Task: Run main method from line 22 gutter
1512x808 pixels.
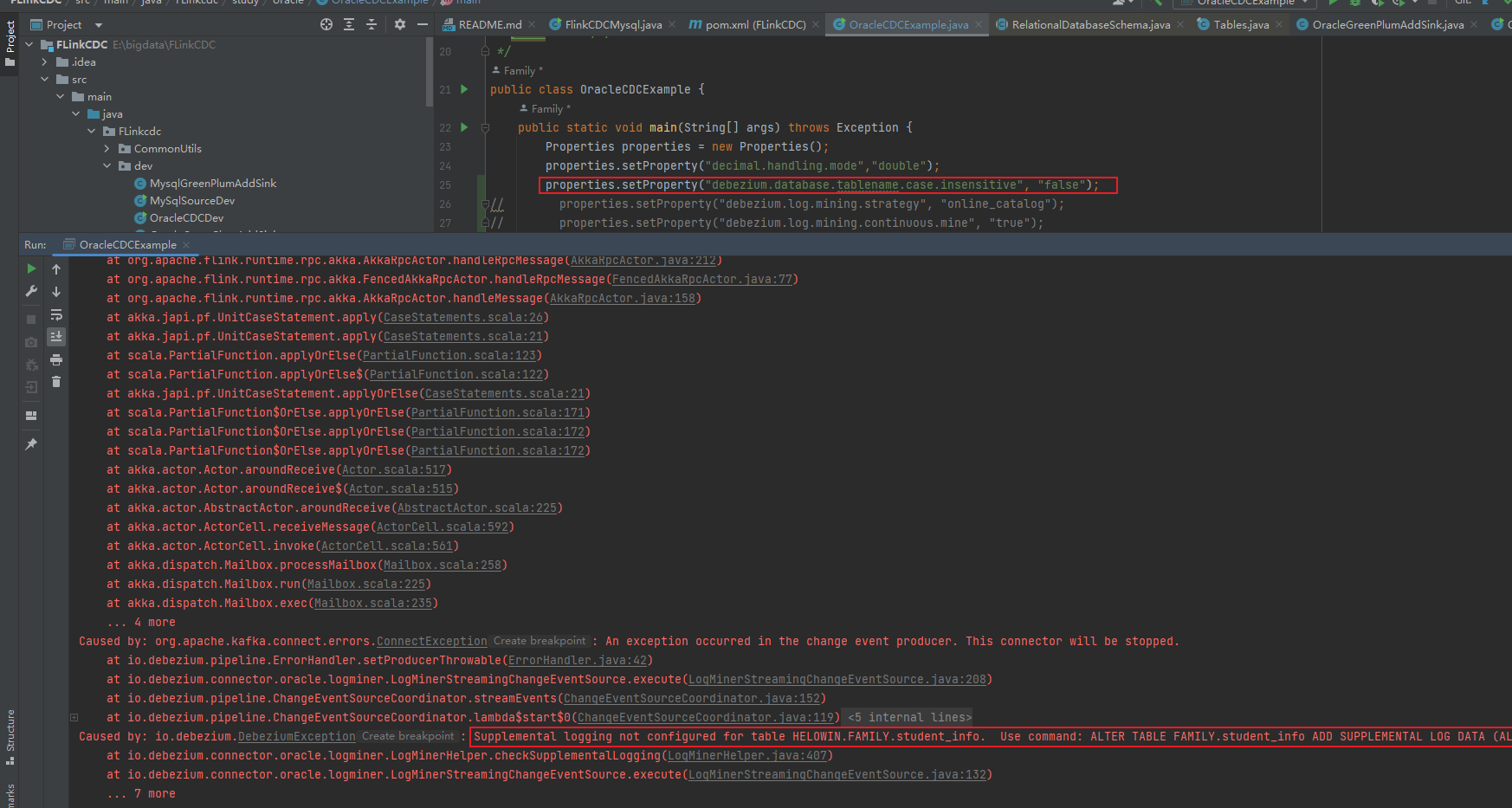Action: coord(464,127)
